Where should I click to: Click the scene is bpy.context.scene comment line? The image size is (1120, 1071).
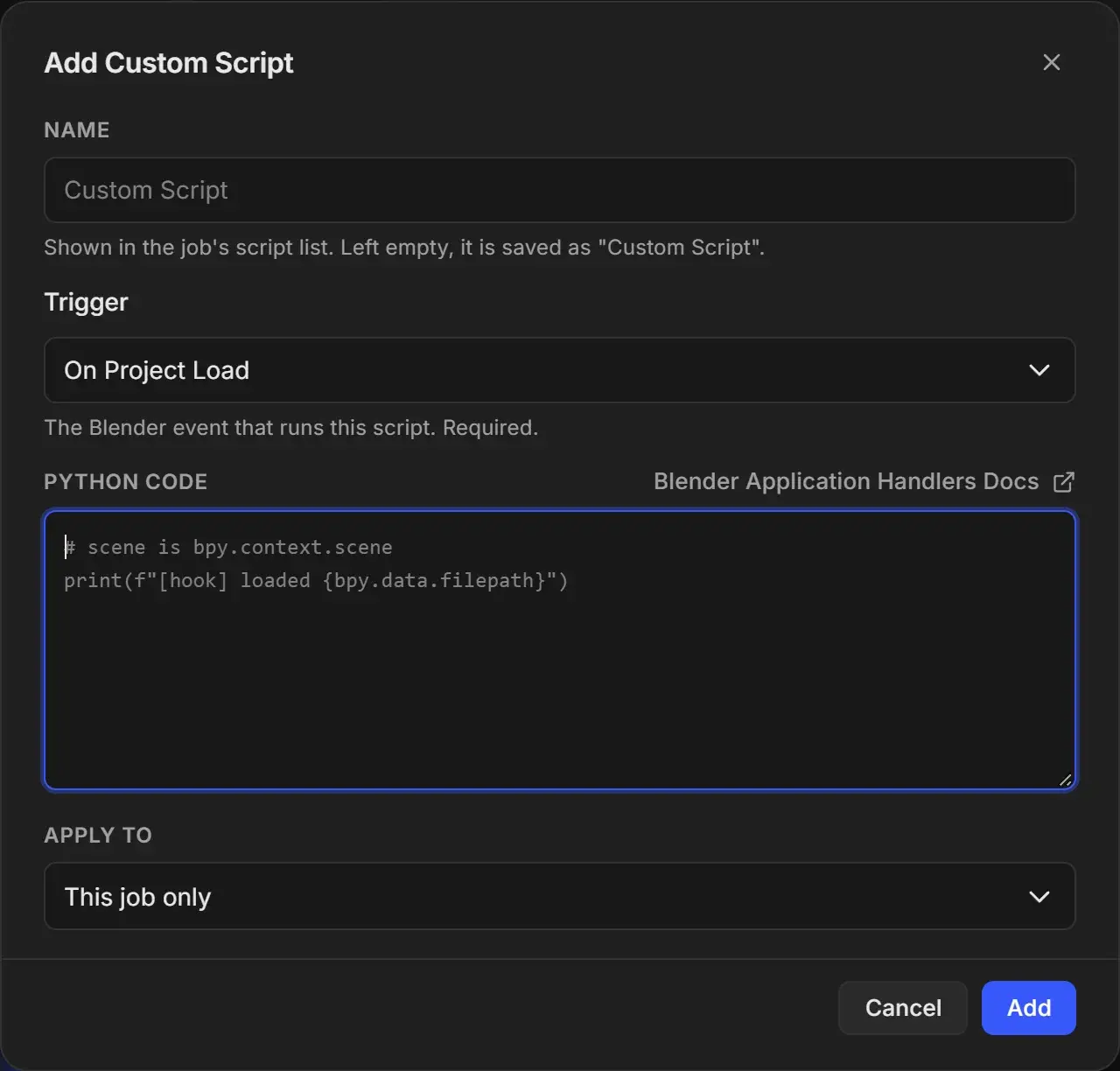(x=228, y=547)
